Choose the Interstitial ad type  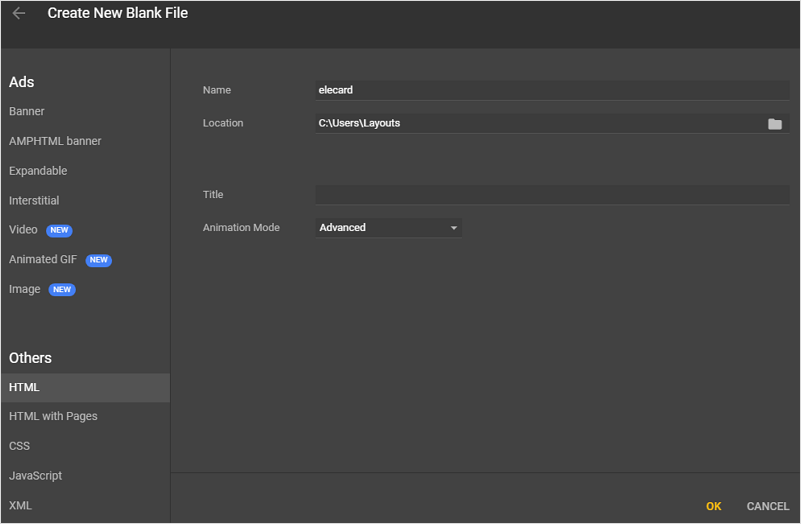[x=34, y=200]
